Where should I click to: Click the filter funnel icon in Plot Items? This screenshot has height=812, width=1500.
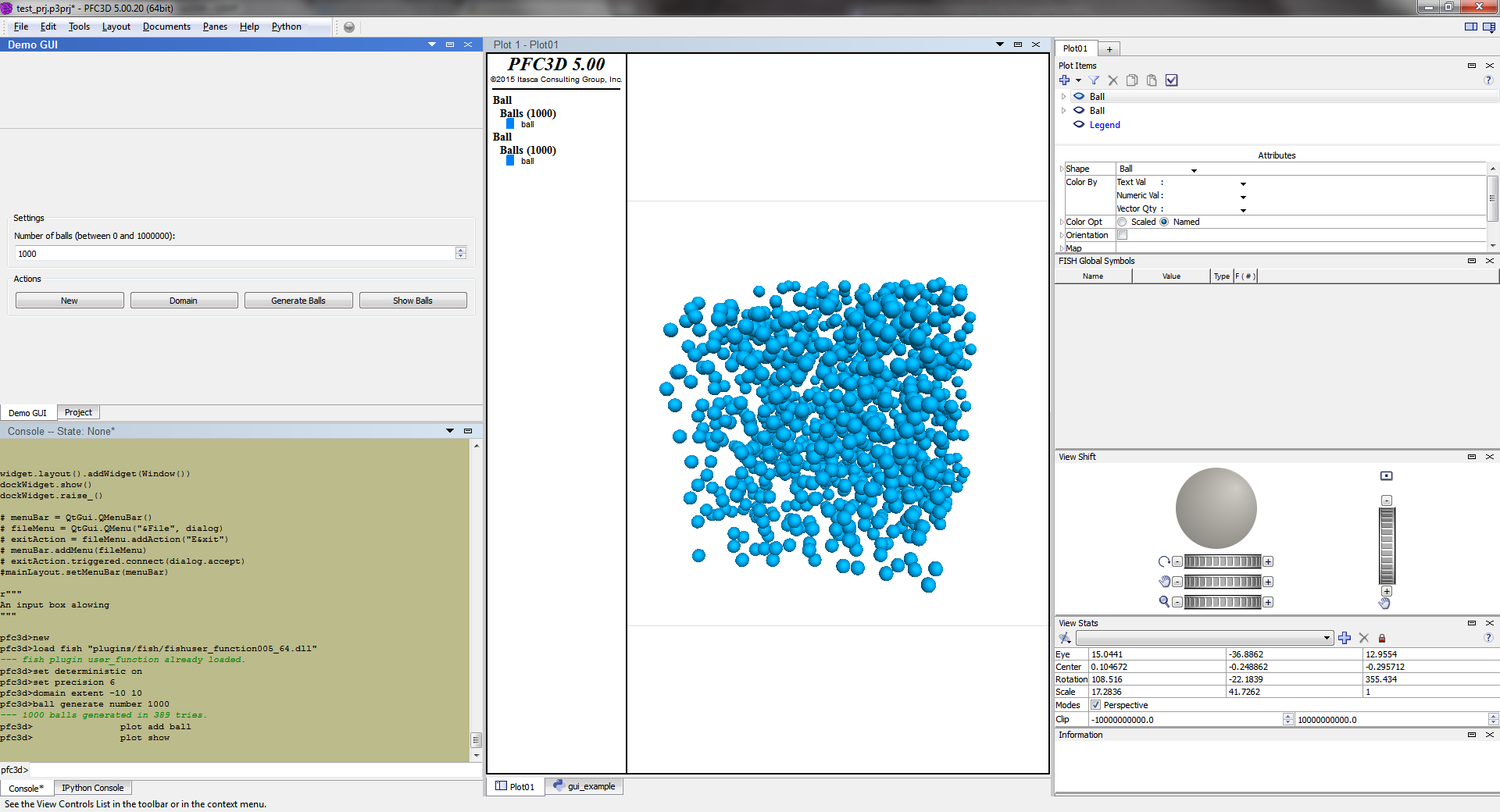(1094, 80)
